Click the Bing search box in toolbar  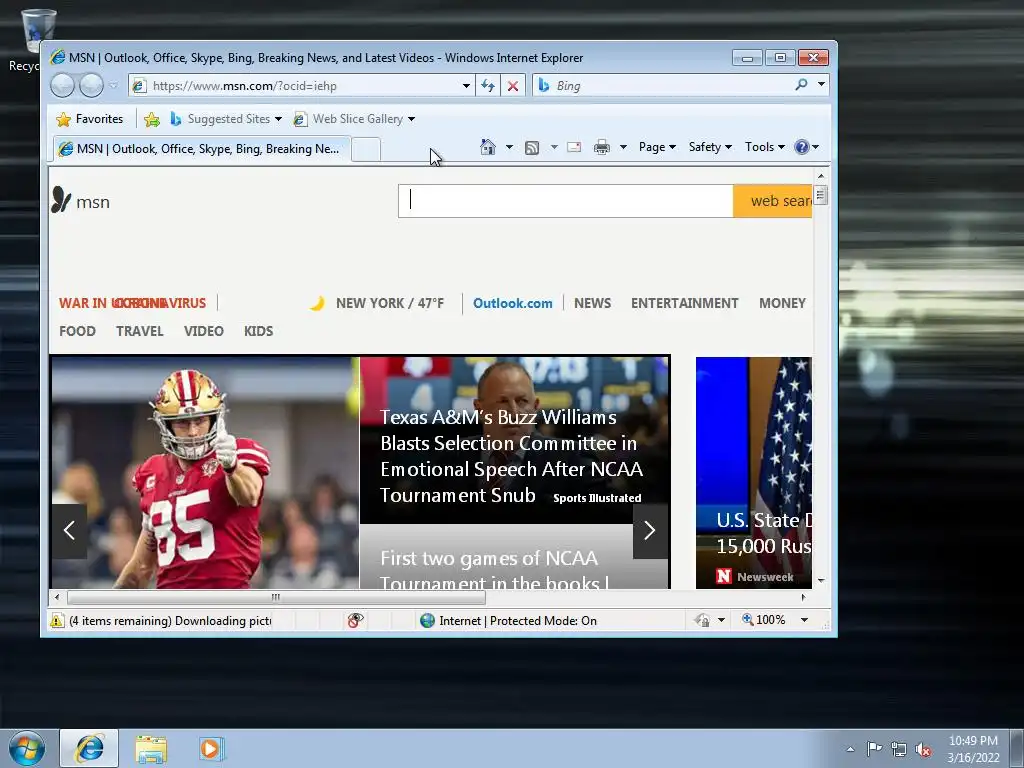(x=663, y=86)
